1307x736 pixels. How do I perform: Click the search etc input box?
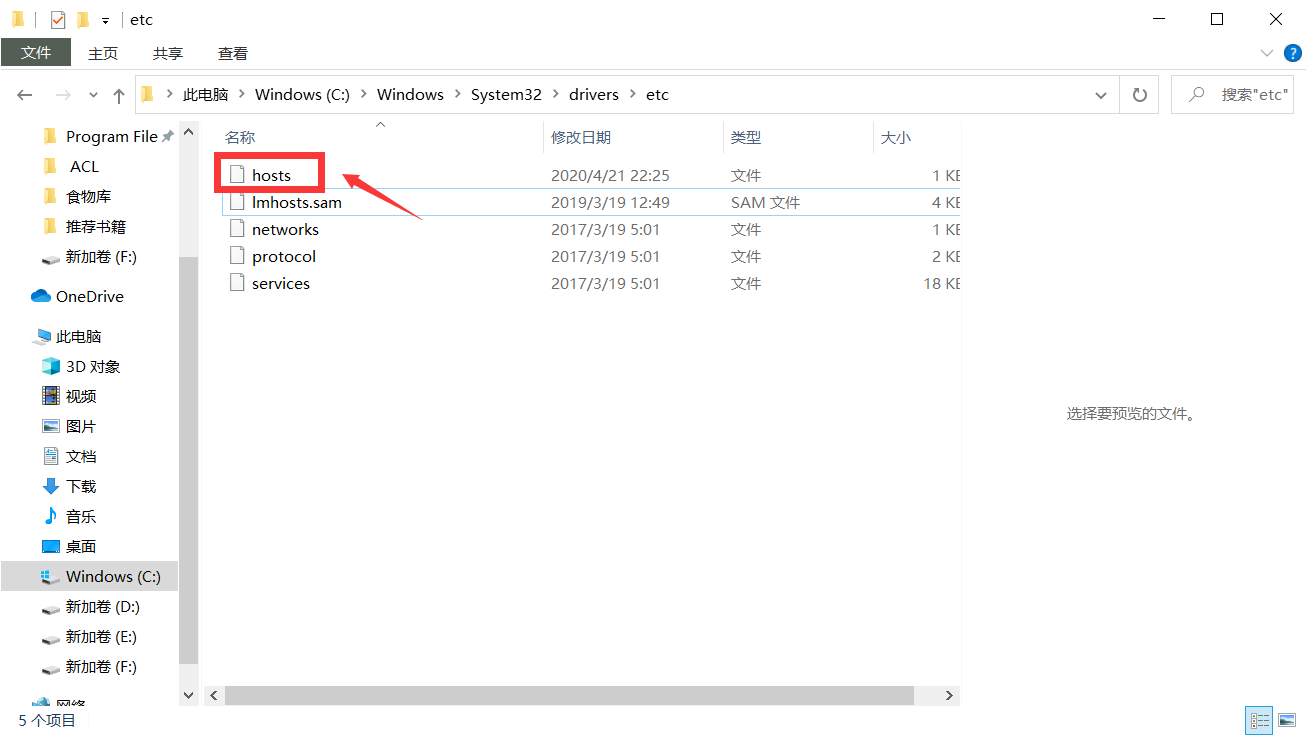pos(1232,95)
